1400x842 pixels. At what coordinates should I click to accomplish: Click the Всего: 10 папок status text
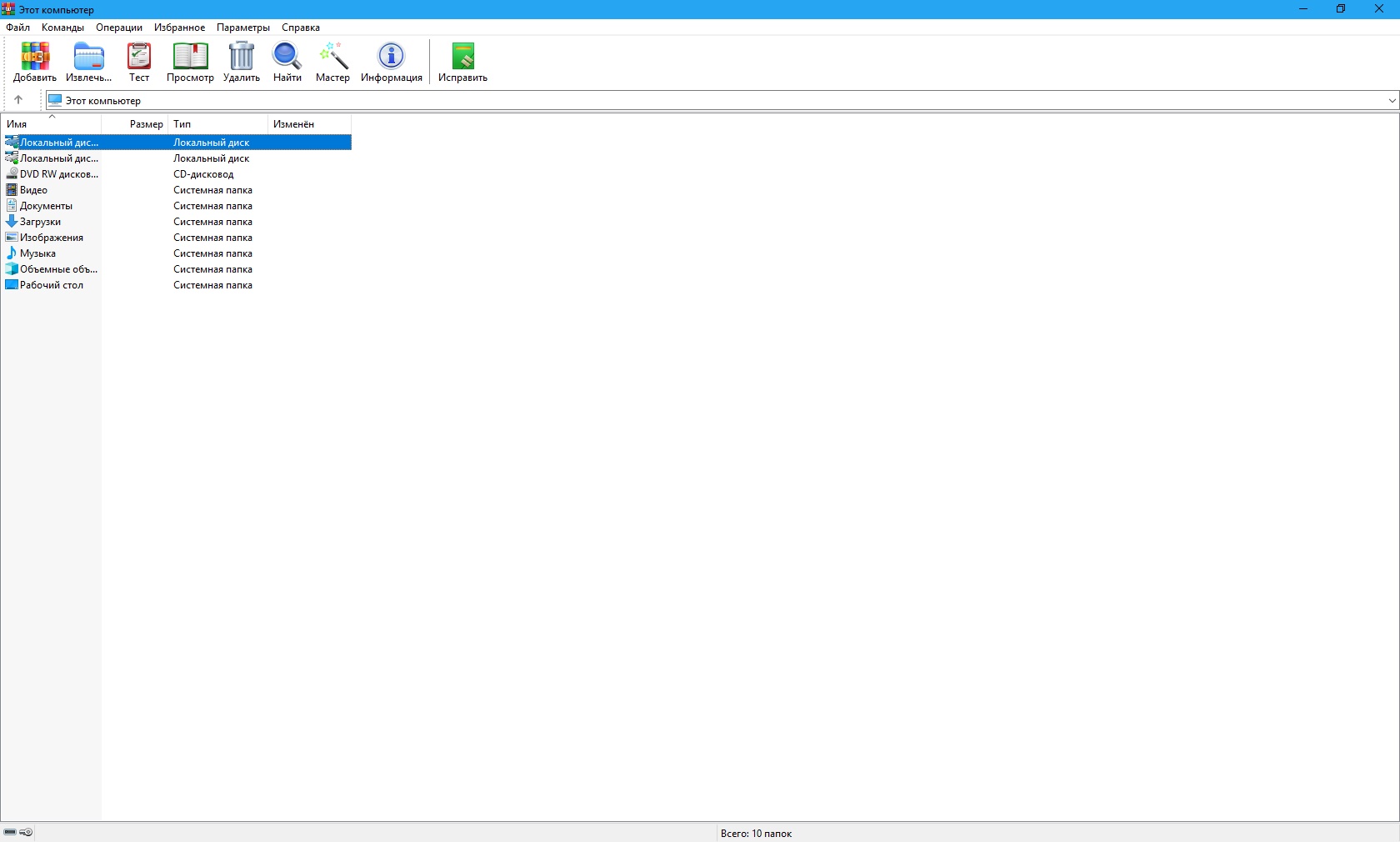tap(756, 833)
